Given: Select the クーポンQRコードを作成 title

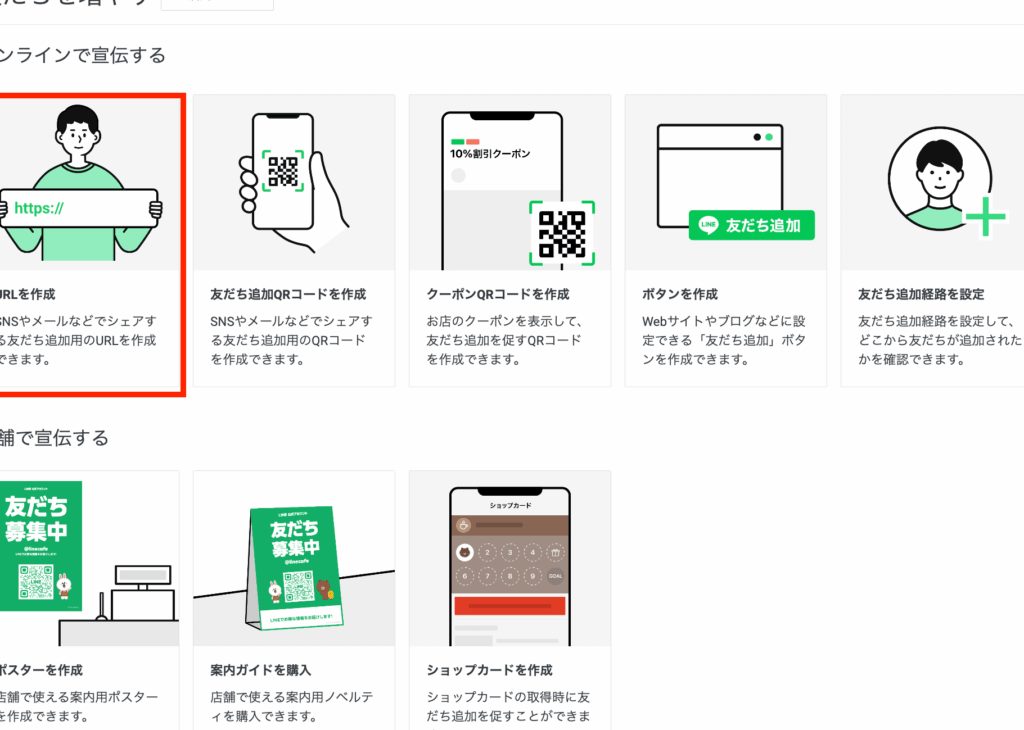Looking at the screenshot, I should [497, 294].
